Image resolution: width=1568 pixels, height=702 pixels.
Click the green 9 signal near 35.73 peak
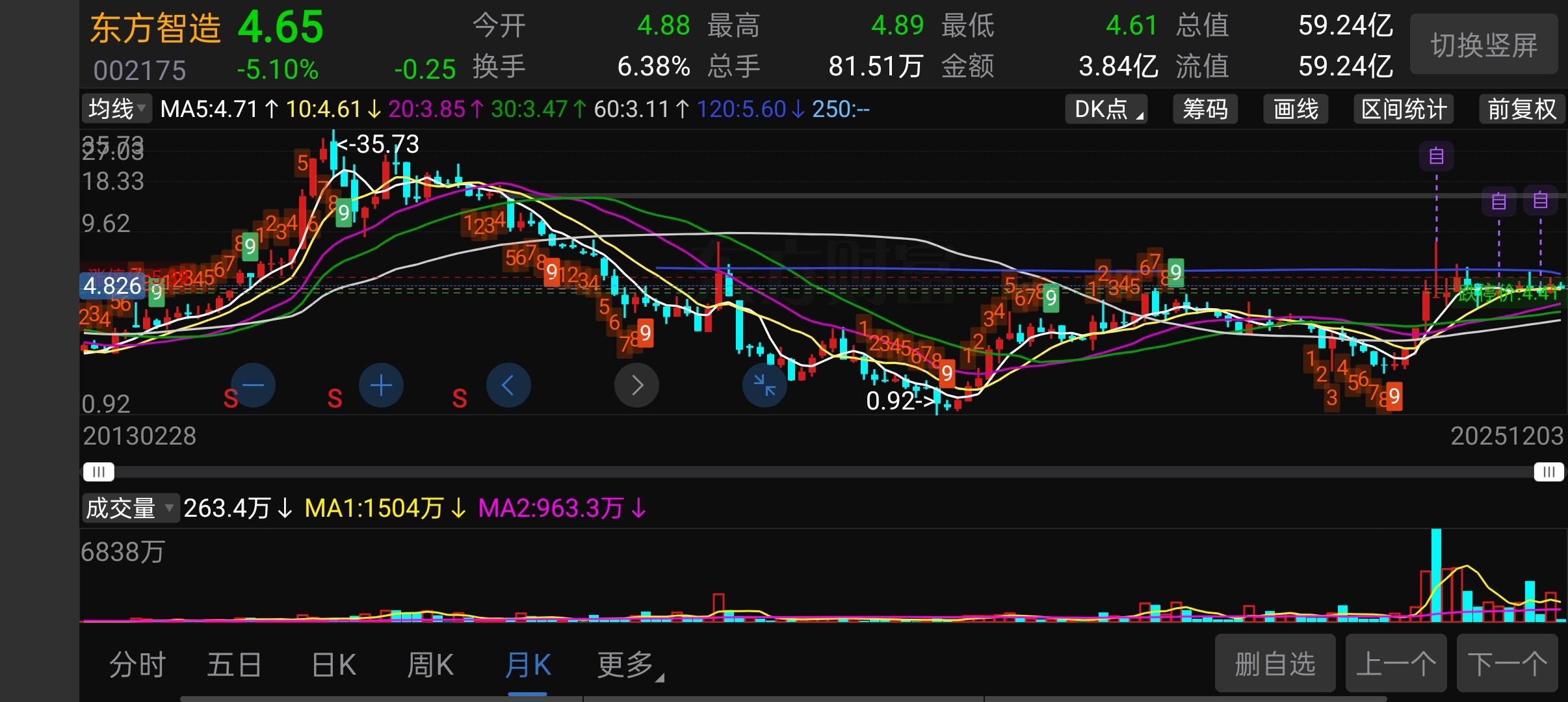click(x=344, y=213)
